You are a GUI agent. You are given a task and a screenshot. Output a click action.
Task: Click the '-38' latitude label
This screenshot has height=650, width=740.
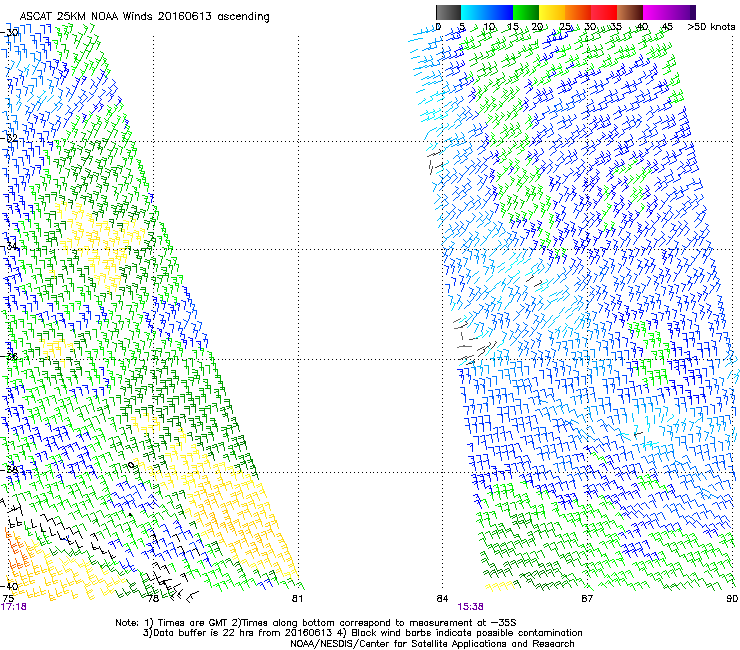point(9,469)
